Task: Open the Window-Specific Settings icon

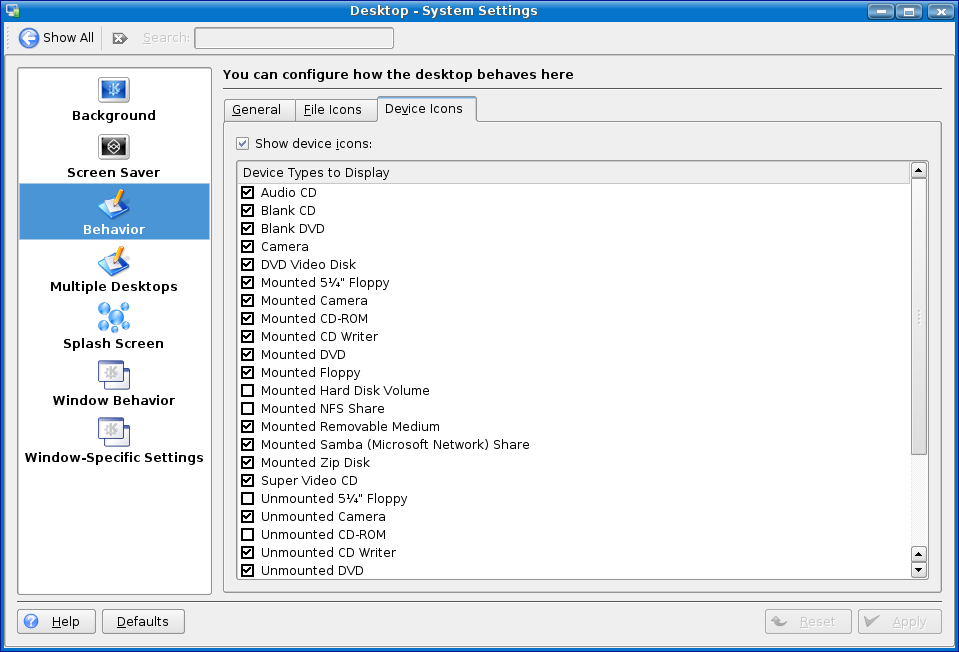Action: [x=113, y=433]
